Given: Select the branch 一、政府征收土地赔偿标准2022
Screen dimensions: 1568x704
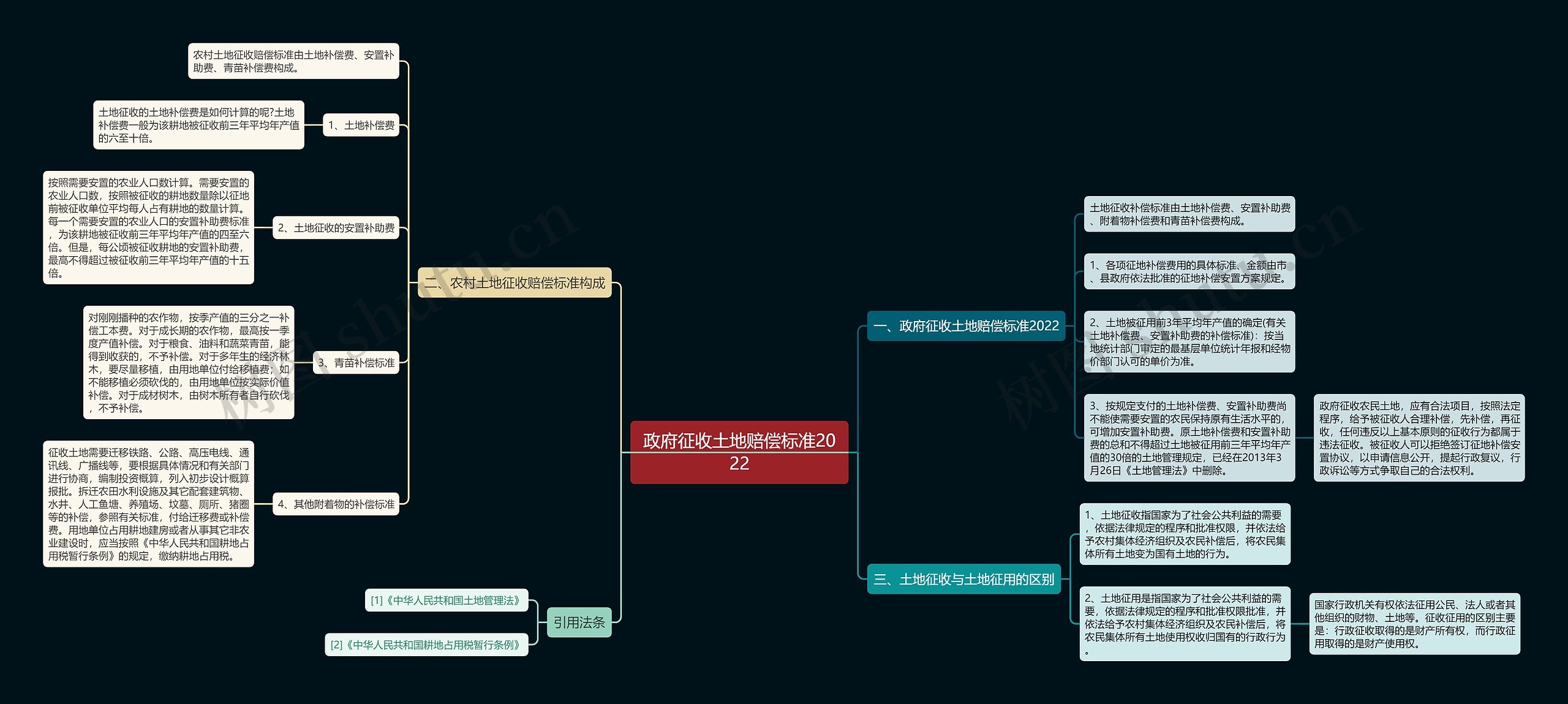Looking at the screenshot, I should pyautogui.click(x=967, y=326).
